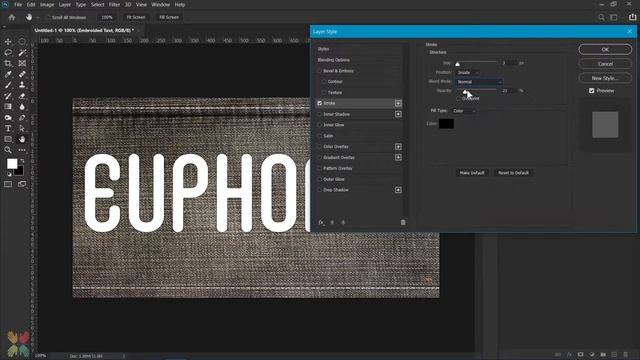Open the Window menu
Screen dimensions: 640x360
tap(160, 4)
